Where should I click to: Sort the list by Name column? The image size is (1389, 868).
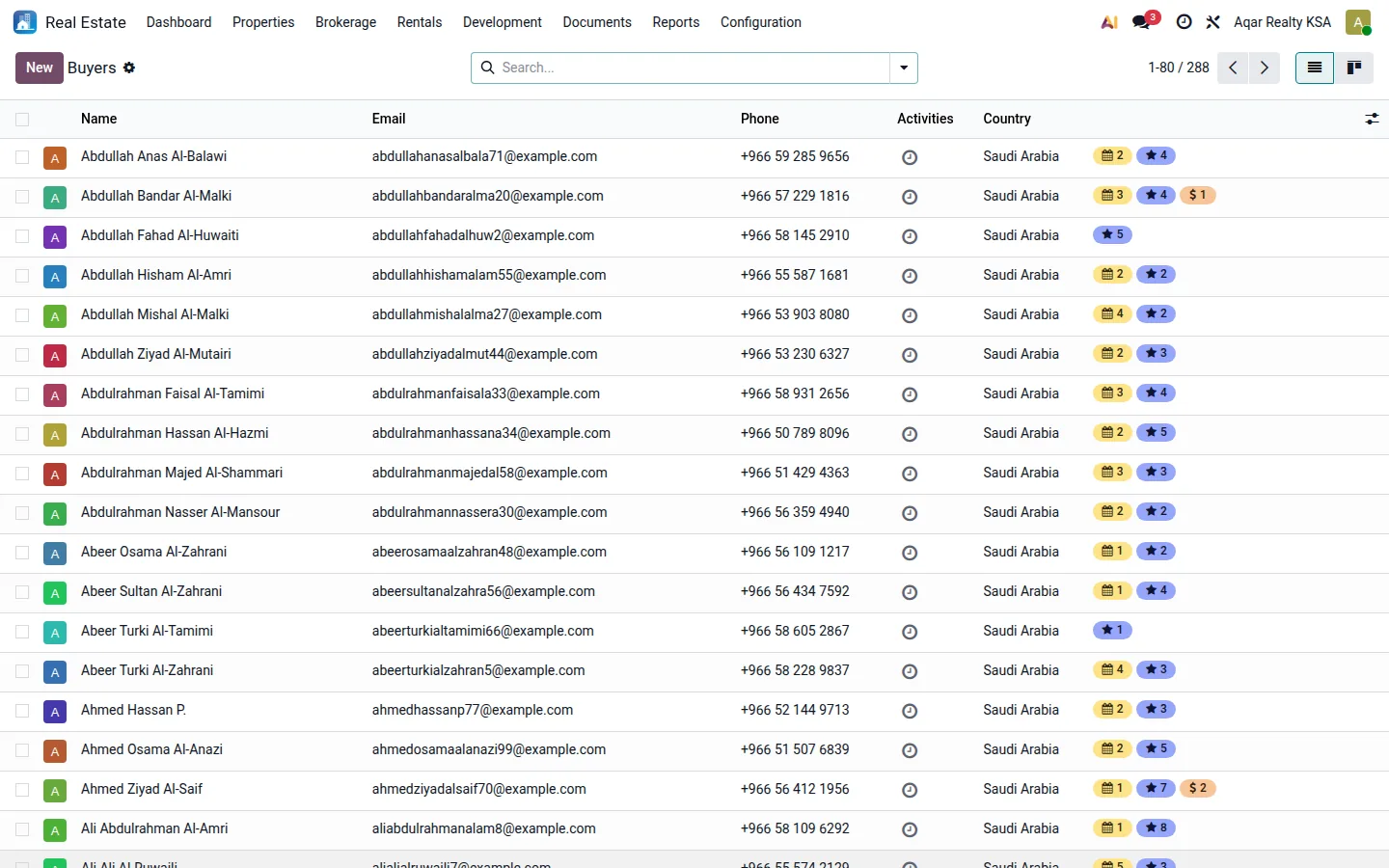click(x=98, y=119)
